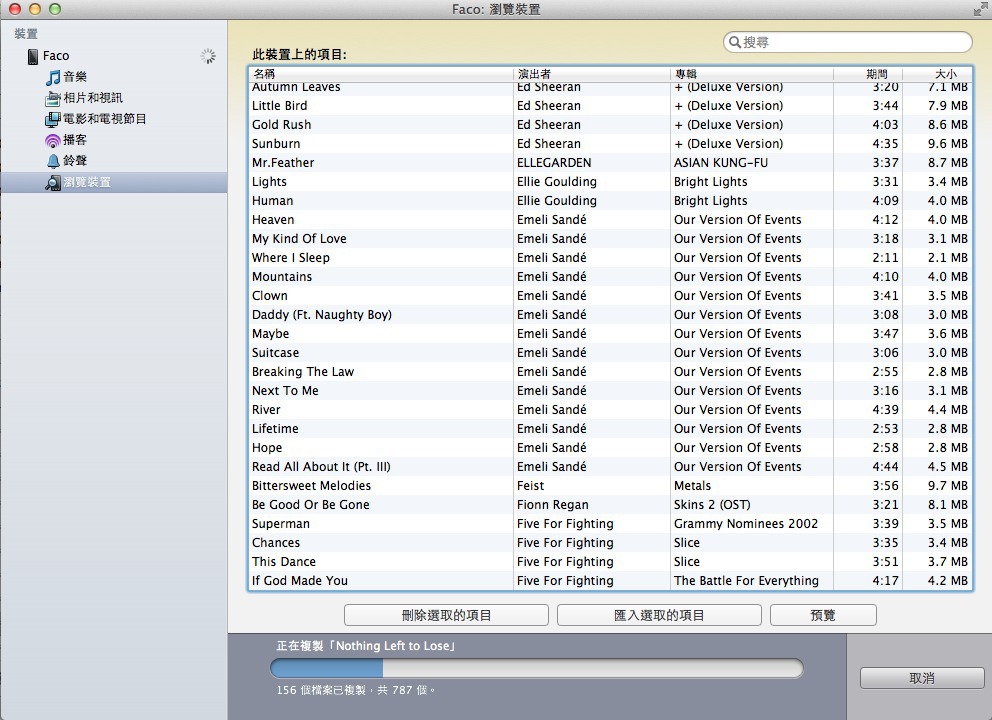Select the This Dance song row
This screenshot has width=992, height=720.
pyautogui.click(x=611, y=561)
